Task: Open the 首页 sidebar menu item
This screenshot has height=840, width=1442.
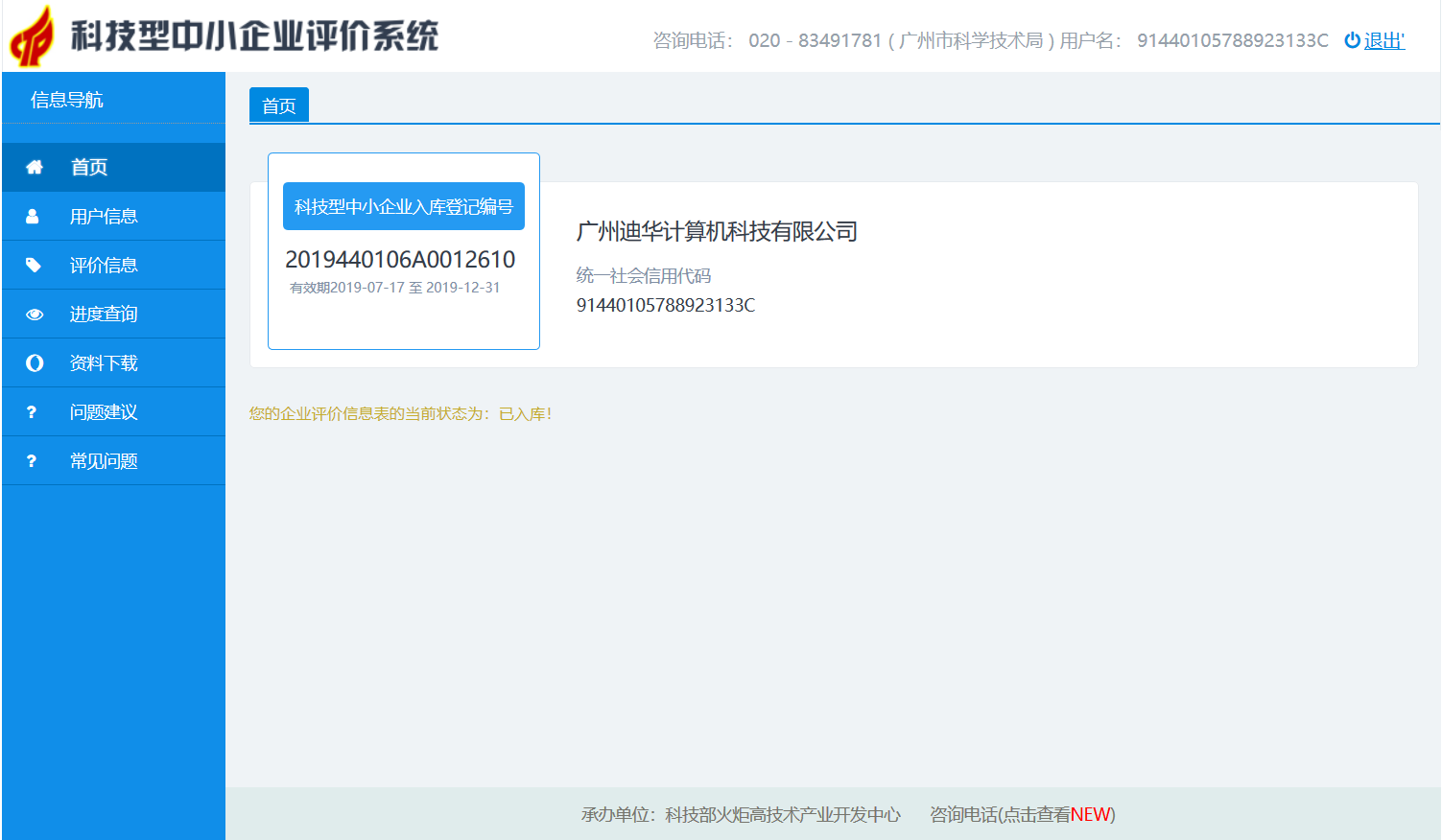Action: click(113, 167)
